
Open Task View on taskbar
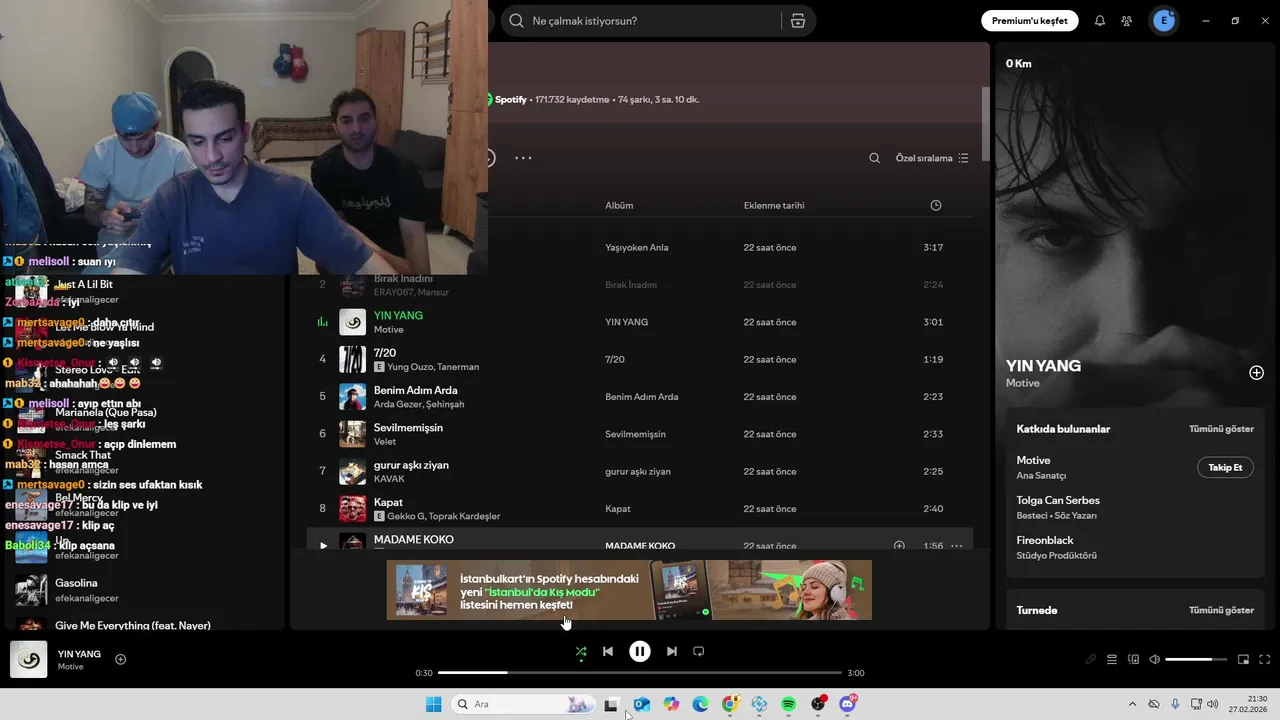611,704
